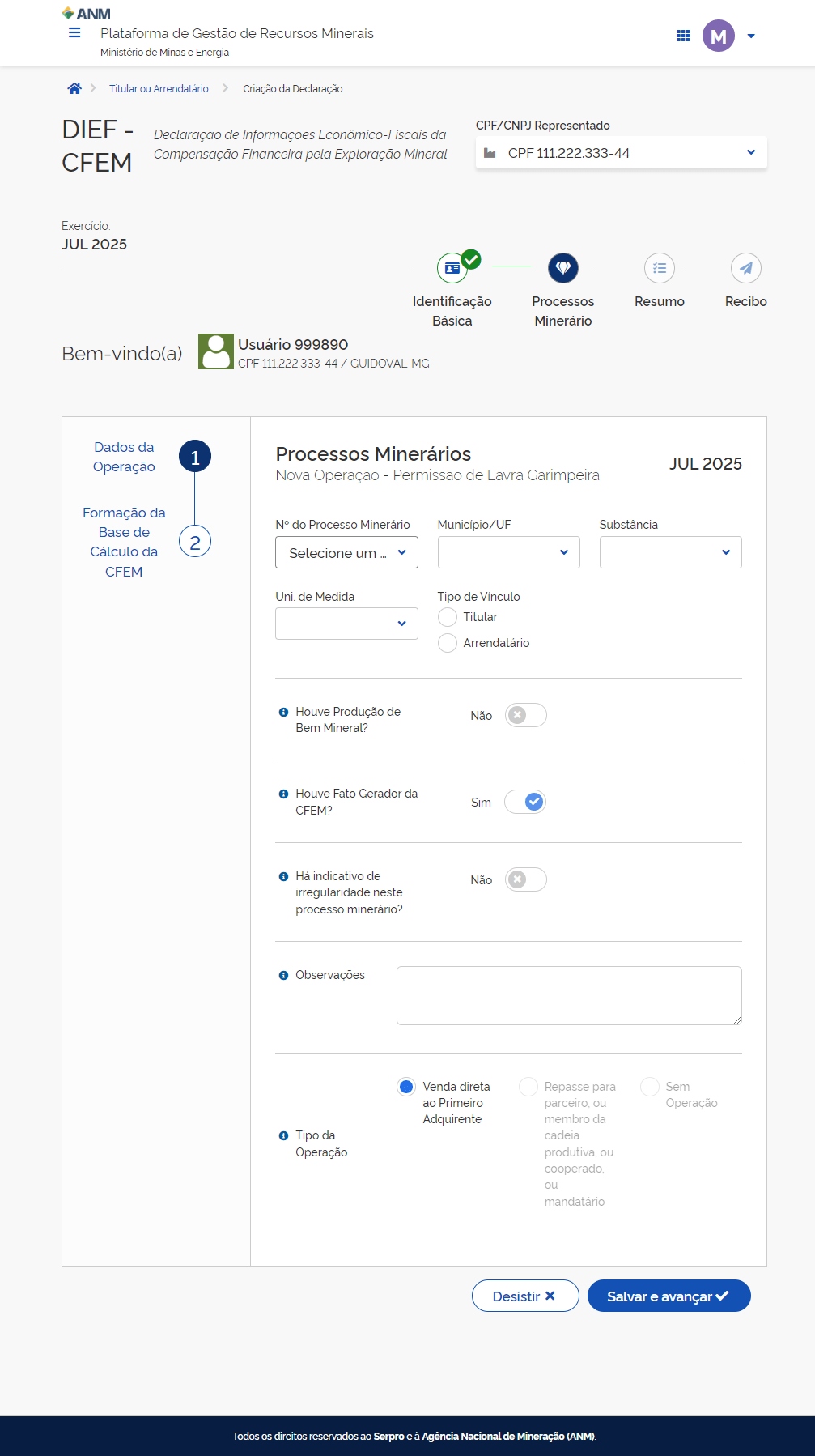
Task: Click info icon beside Observações
Action: pyautogui.click(x=283, y=975)
